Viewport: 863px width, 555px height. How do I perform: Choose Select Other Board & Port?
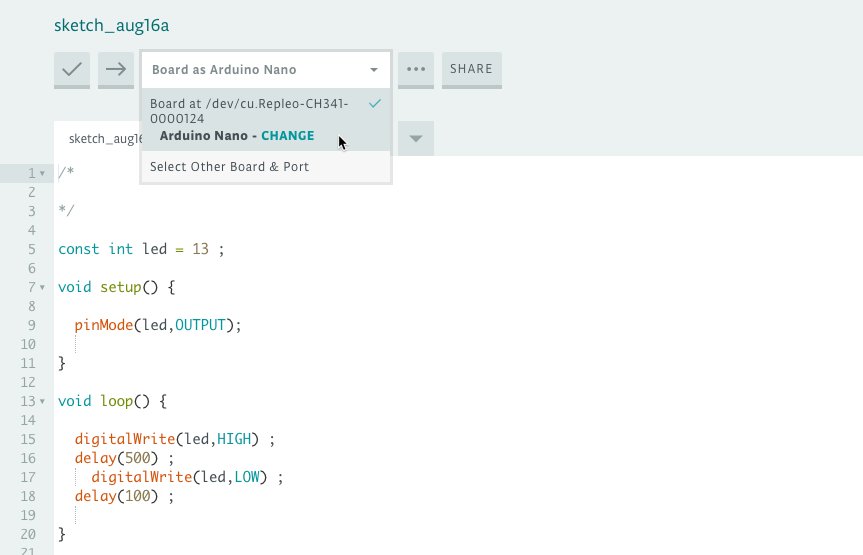coord(266,167)
